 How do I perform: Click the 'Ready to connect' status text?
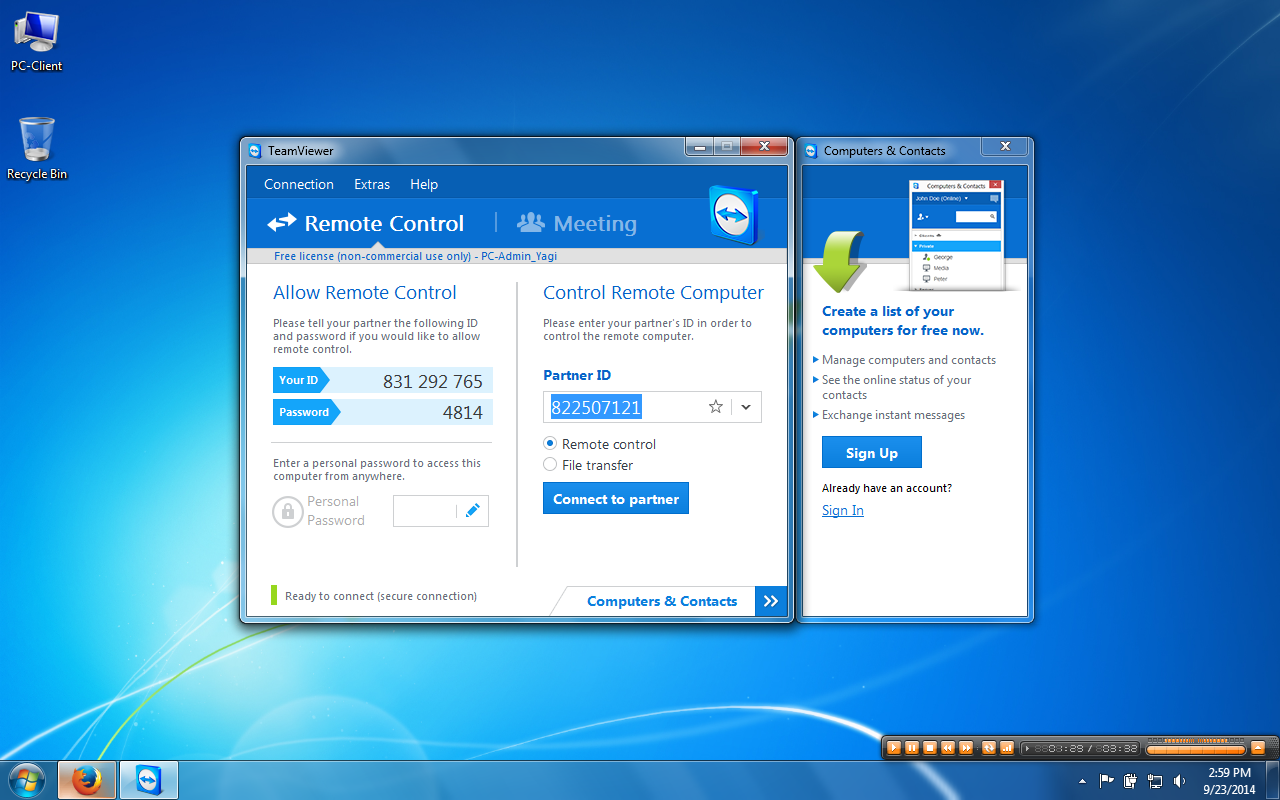(381, 596)
